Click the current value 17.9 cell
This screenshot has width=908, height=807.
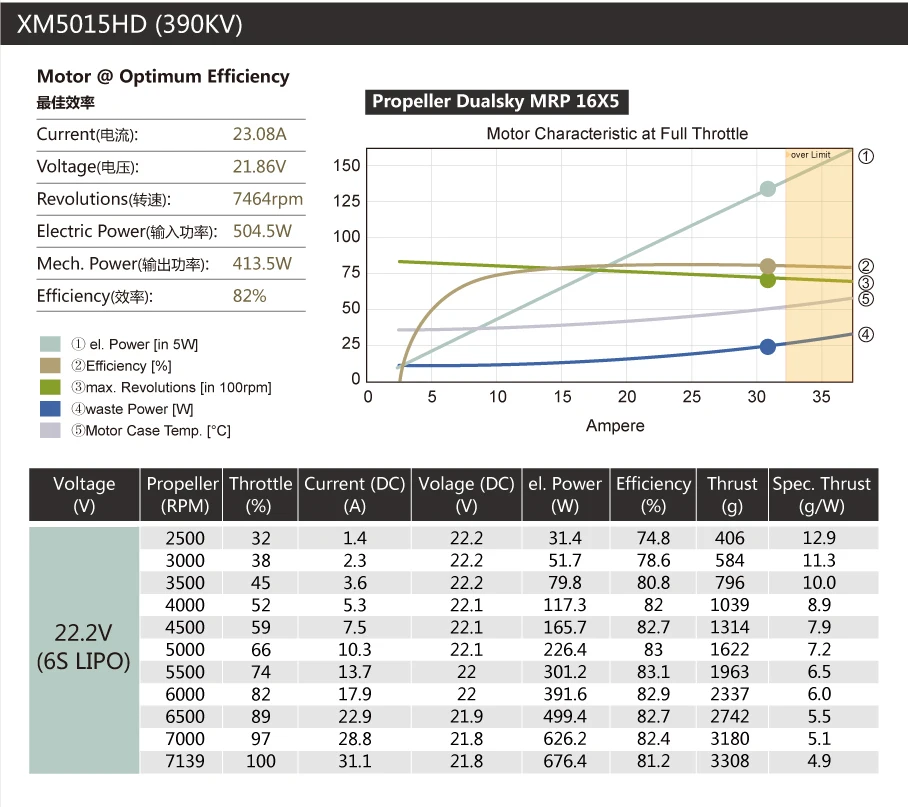pos(354,694)
